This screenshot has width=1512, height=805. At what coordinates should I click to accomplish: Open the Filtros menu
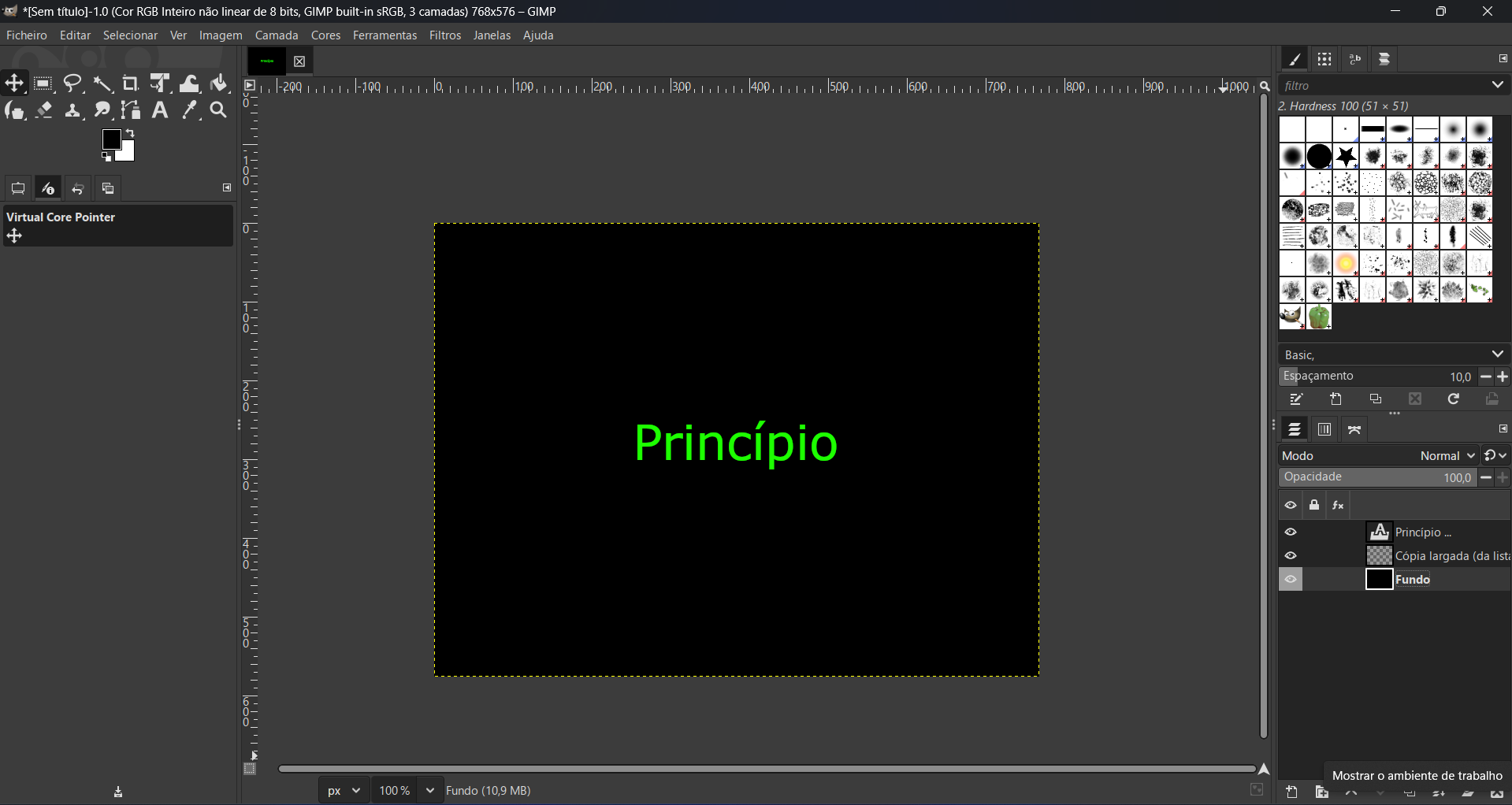click(445, 35)
